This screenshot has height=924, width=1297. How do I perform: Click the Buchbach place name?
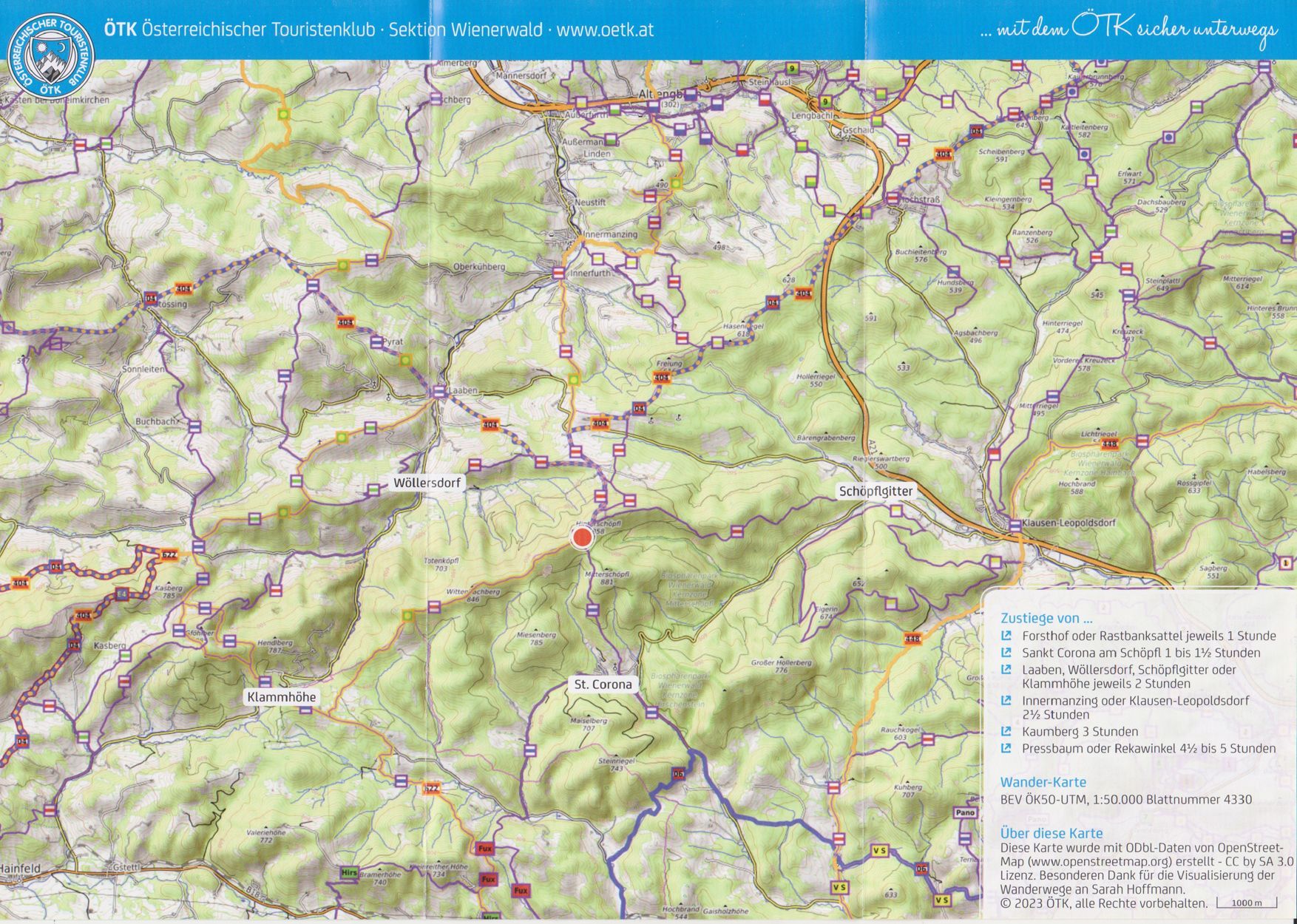click(x=155, y=421)
